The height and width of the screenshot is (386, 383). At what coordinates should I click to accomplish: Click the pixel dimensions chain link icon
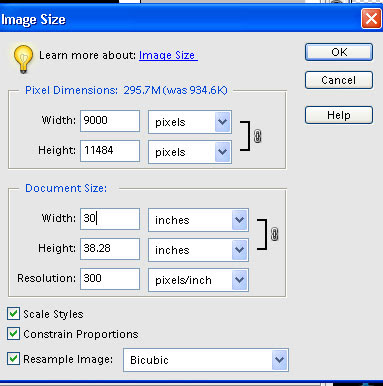pyautogui.click(x=257, y=136)
